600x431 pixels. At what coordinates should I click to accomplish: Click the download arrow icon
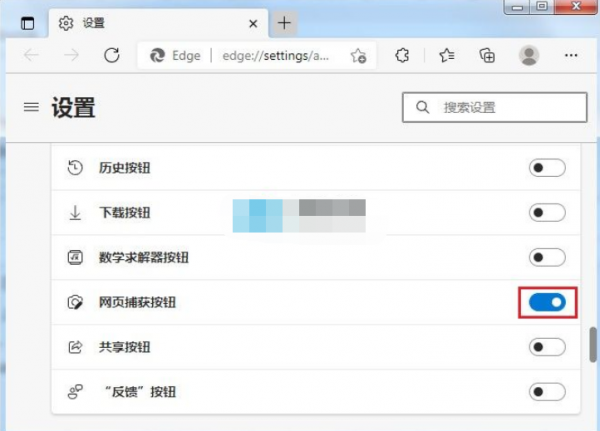[x=75, y=213]
